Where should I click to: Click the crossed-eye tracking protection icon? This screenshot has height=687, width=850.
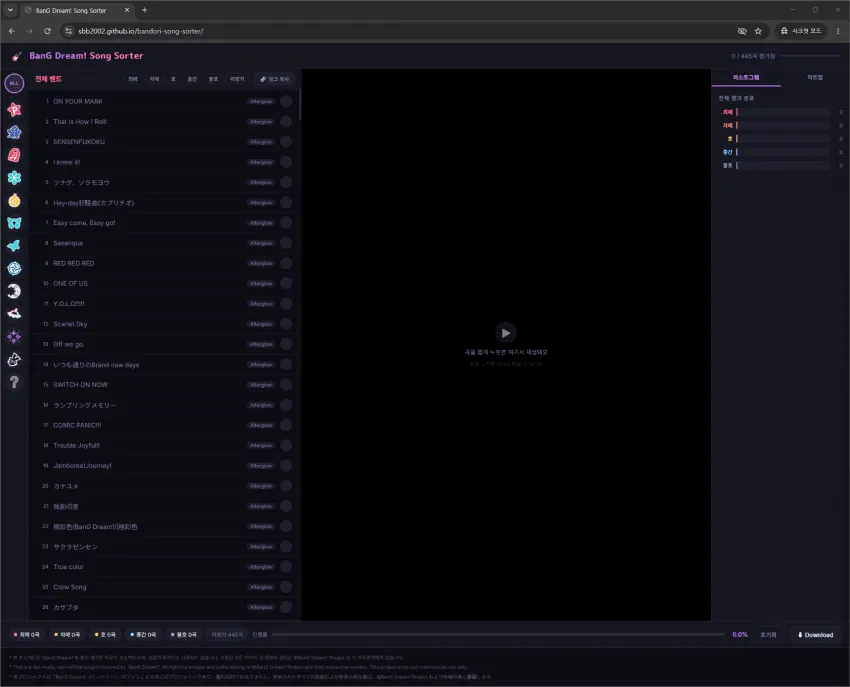tap(742, 31)
